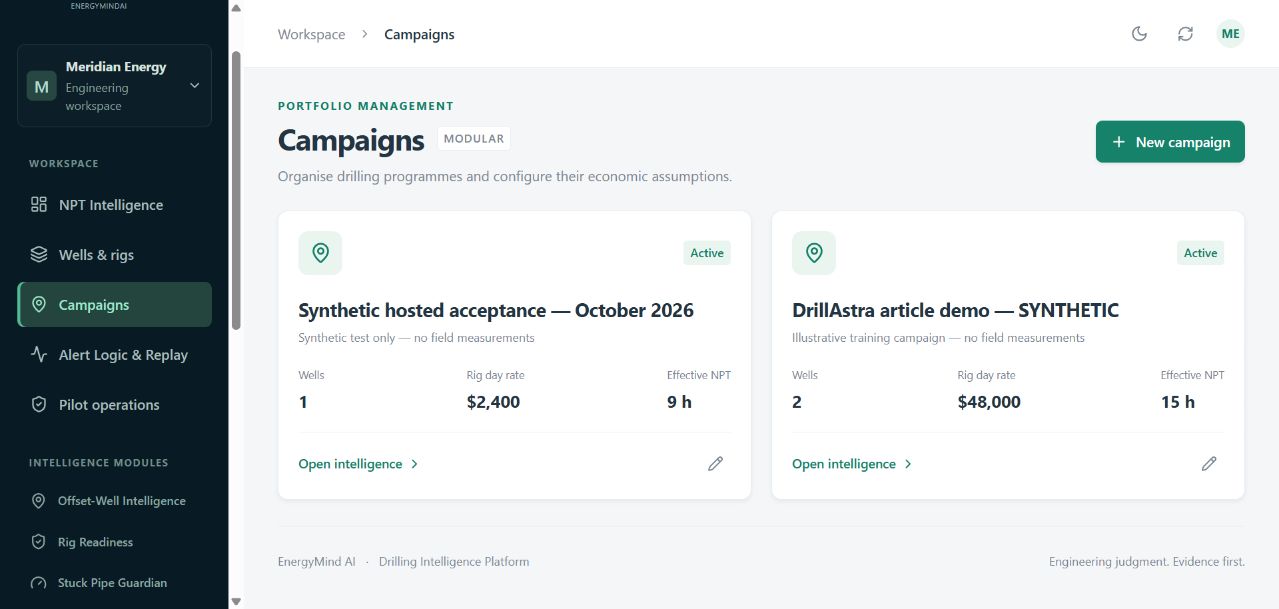Click the 9 h effective NPT value
Viewport: 1279px width, 609px height.
tap(679, 402)
